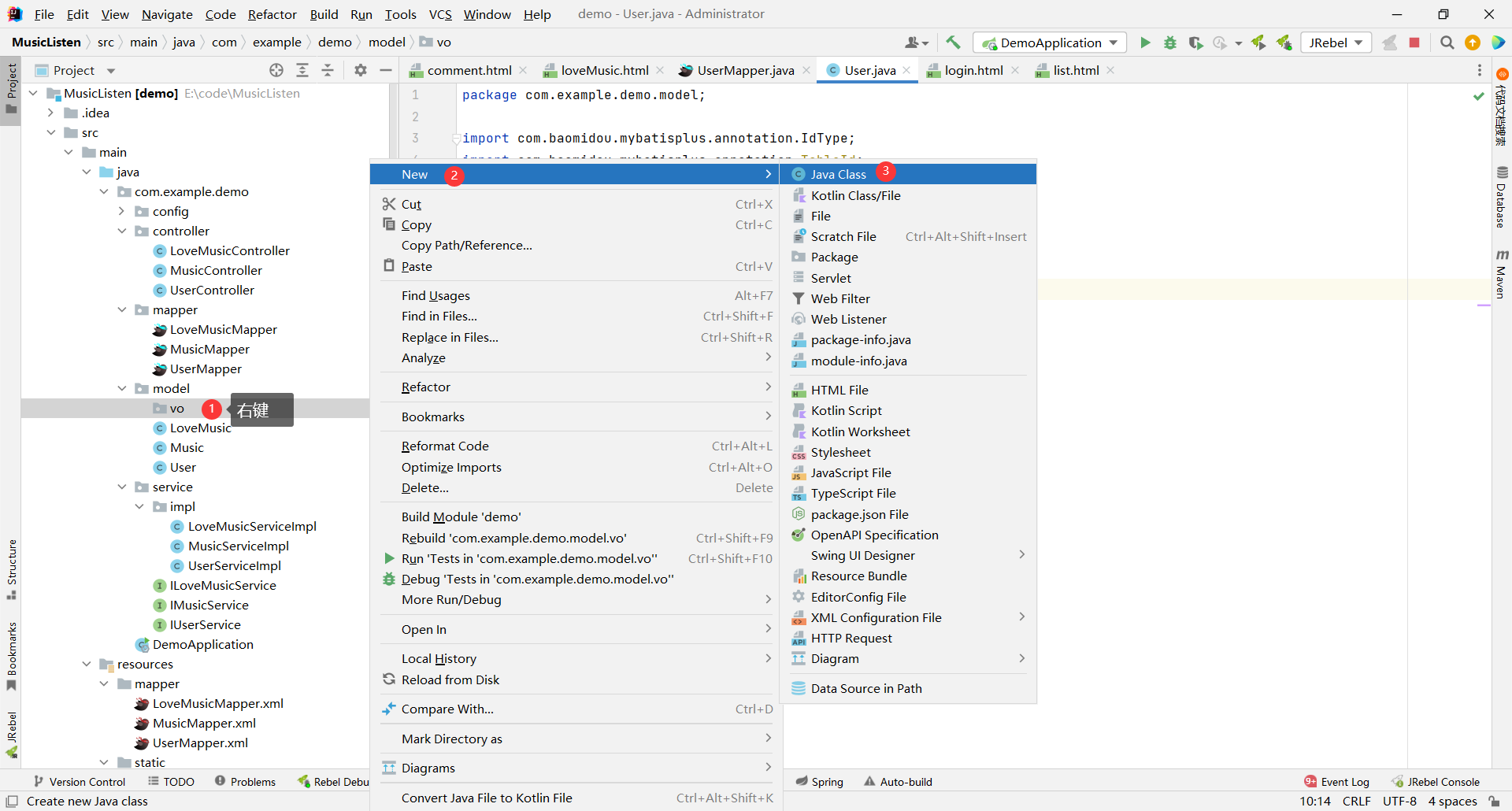Screen dimensions: 1512x811
Task: Toggle the Structure tool window
Action: 11,569
